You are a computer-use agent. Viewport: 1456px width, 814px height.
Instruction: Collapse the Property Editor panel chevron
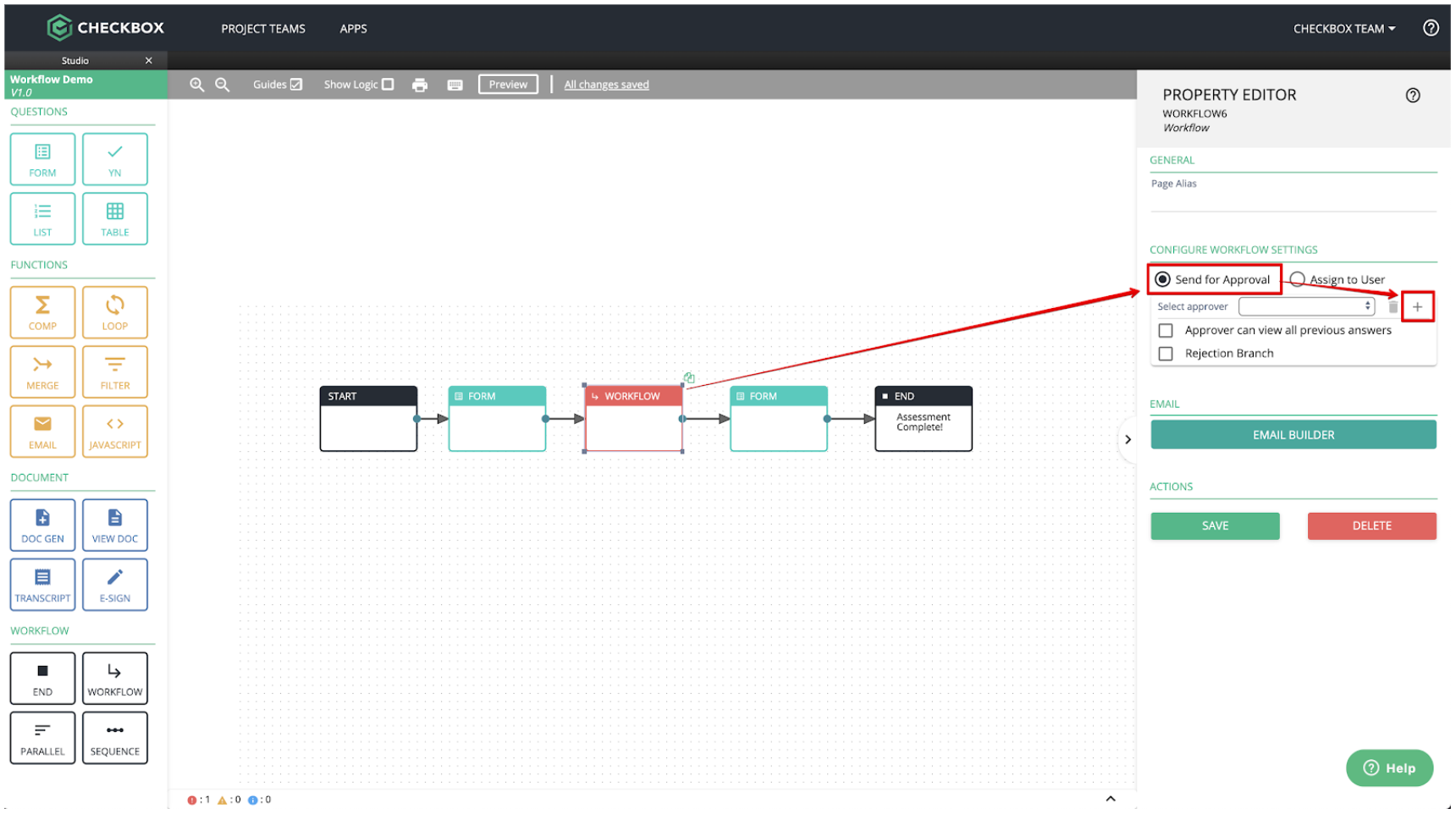pyautogui.click(x=1128, y=440)
